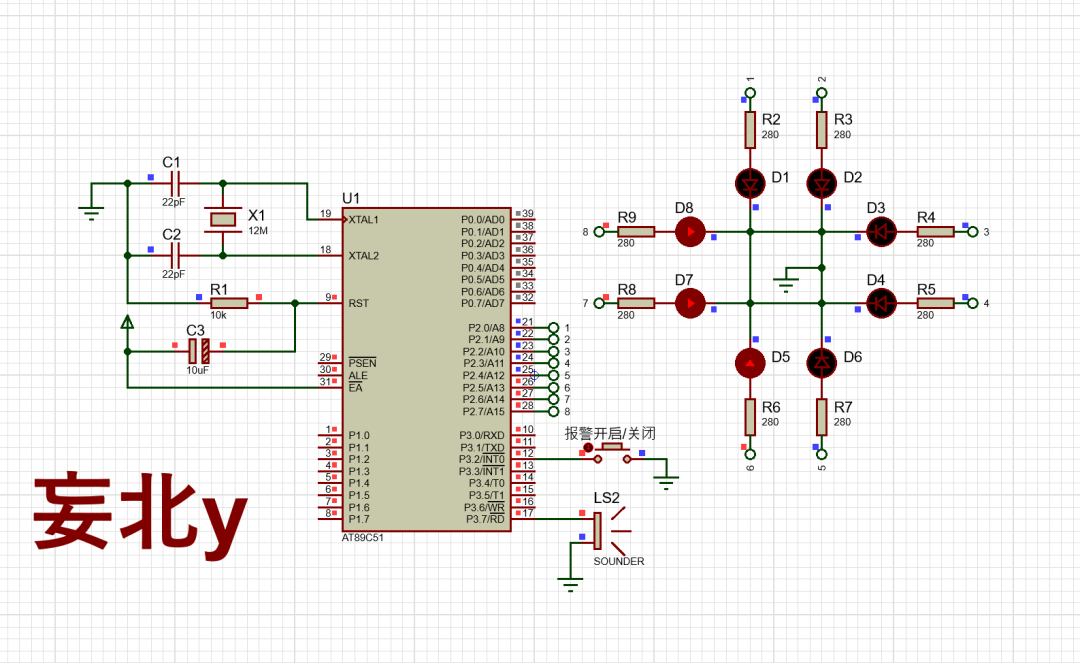The image size is (1080, 663).
Task: Select capacitor C1 symbol
Action: [x=175, y=184]
